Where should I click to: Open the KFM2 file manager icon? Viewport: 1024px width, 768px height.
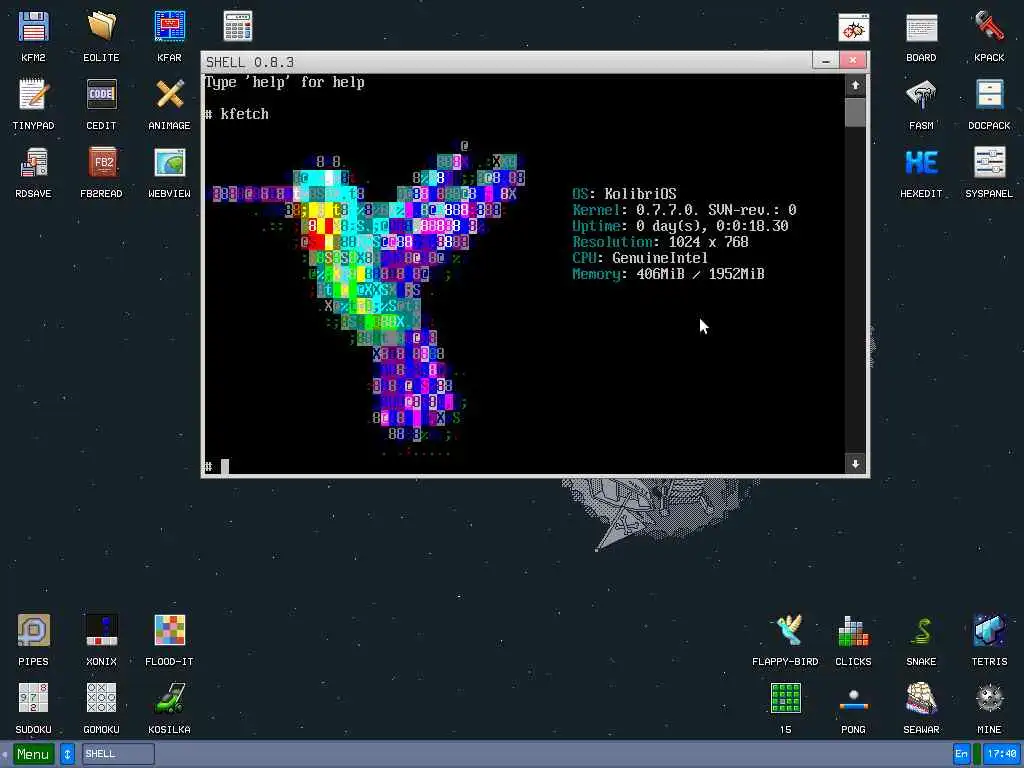(33, 27)
